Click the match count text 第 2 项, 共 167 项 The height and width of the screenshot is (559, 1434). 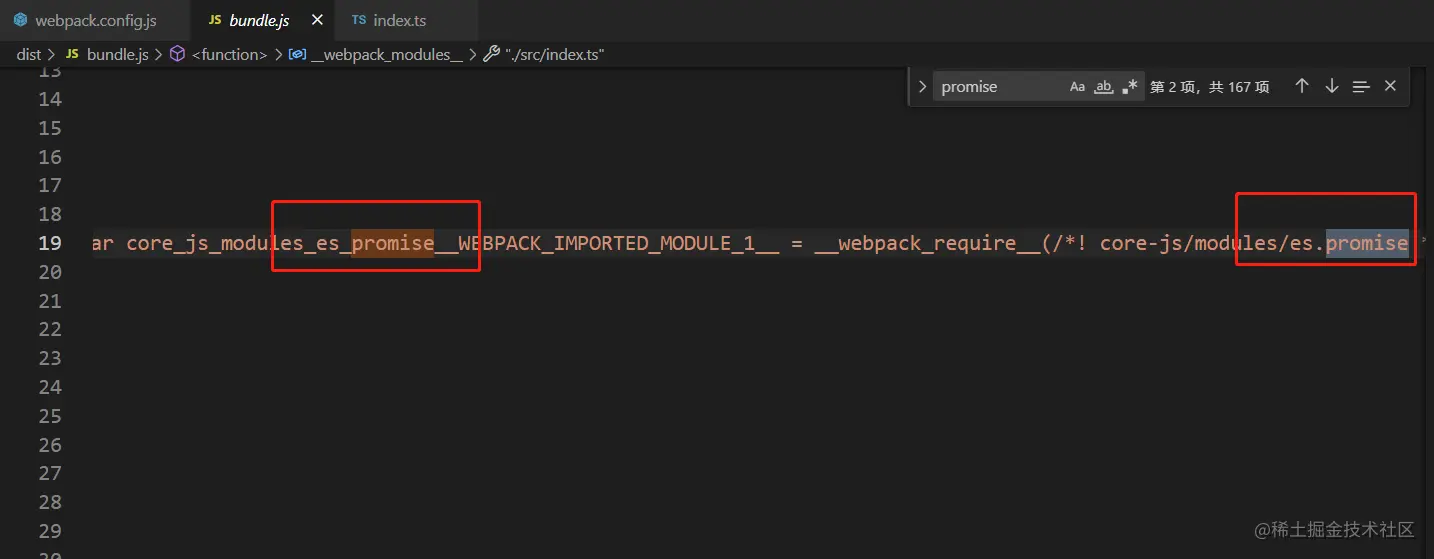(x=1210, y=87)
